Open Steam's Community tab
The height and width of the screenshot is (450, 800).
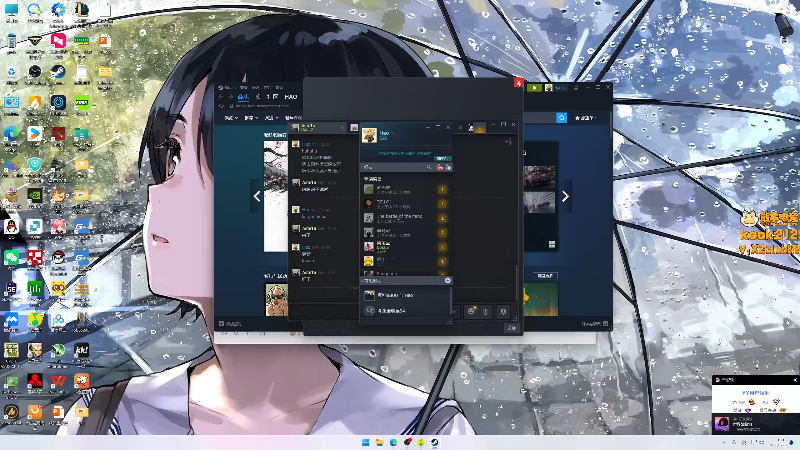(x=272, y=96)
